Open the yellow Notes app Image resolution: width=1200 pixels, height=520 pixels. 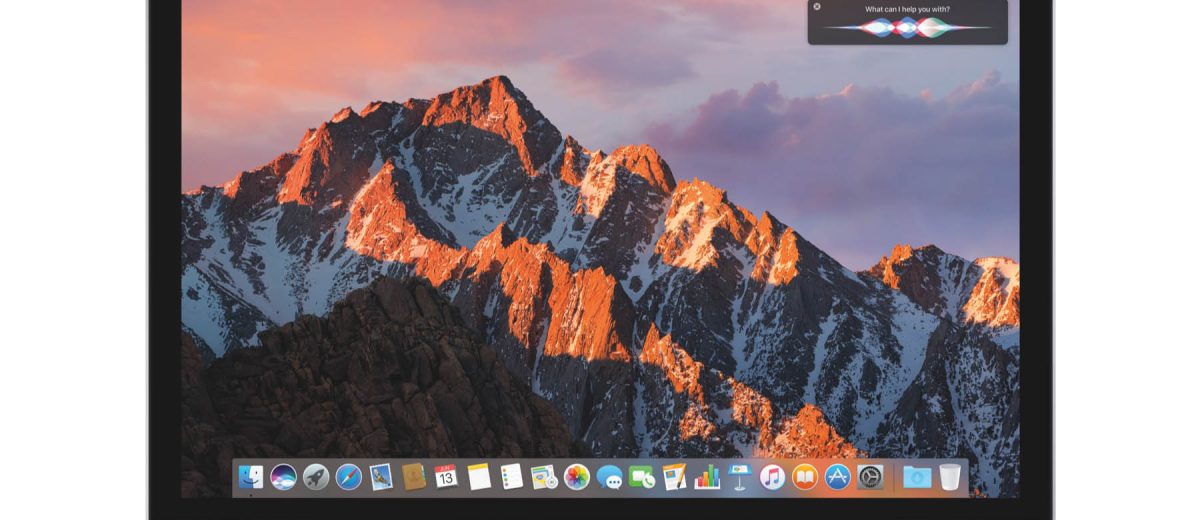tap(479, 477)
